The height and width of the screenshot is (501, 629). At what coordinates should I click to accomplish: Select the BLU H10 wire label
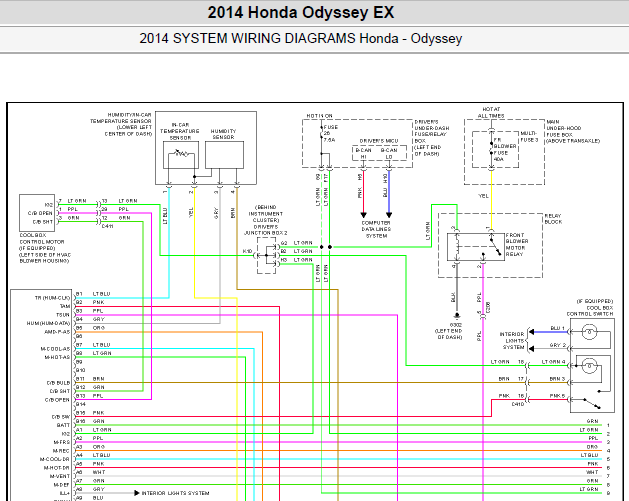point(385,186)
